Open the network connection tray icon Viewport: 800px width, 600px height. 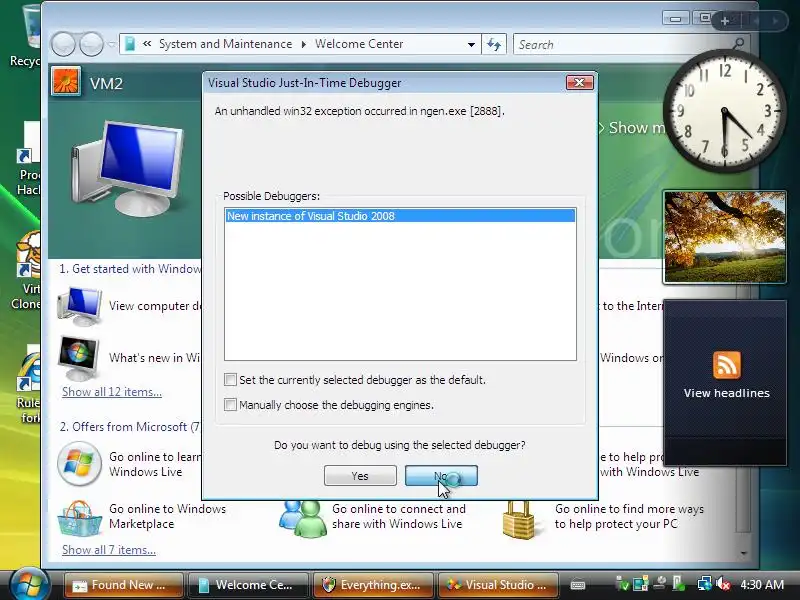705,584
